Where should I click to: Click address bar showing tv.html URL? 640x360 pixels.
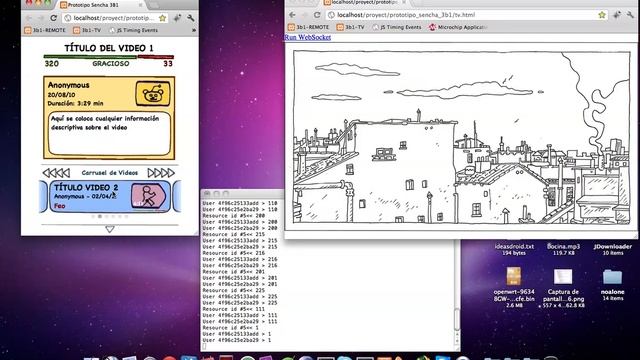click(x=467, y=15)
